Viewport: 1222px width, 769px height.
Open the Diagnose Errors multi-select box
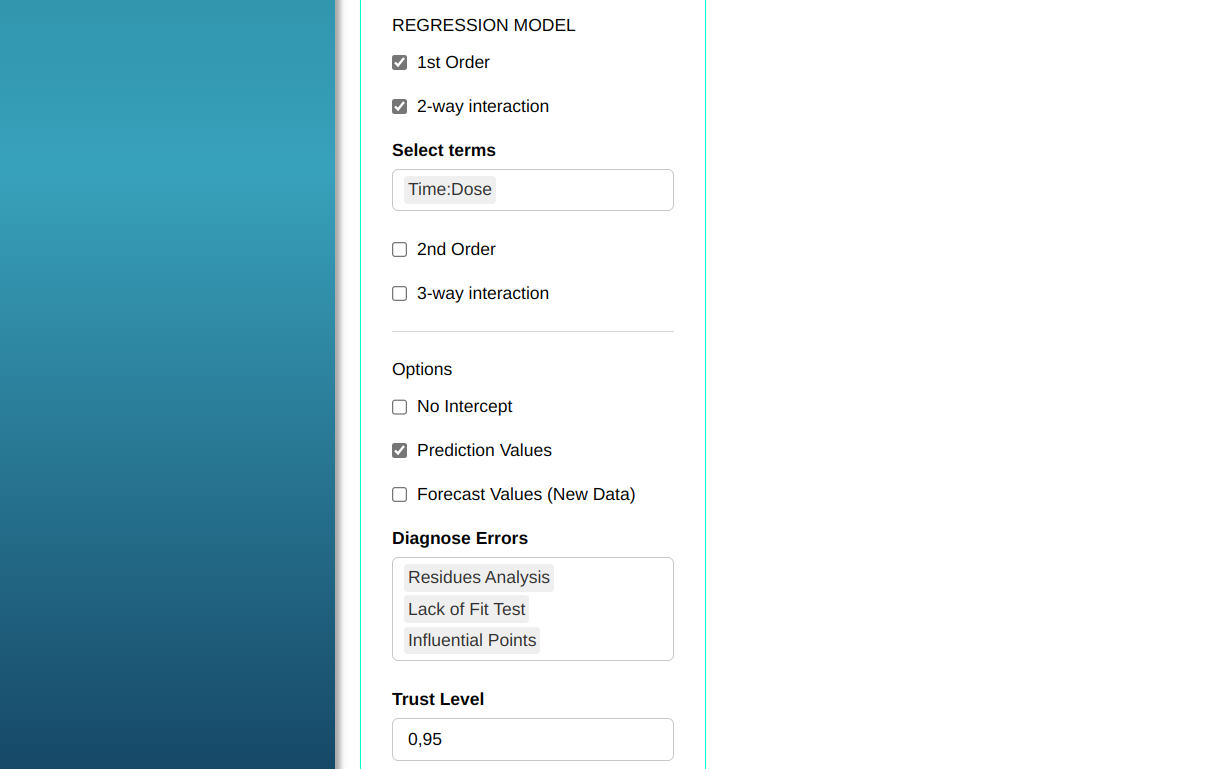pyautogui.click(x=610, y=609)
